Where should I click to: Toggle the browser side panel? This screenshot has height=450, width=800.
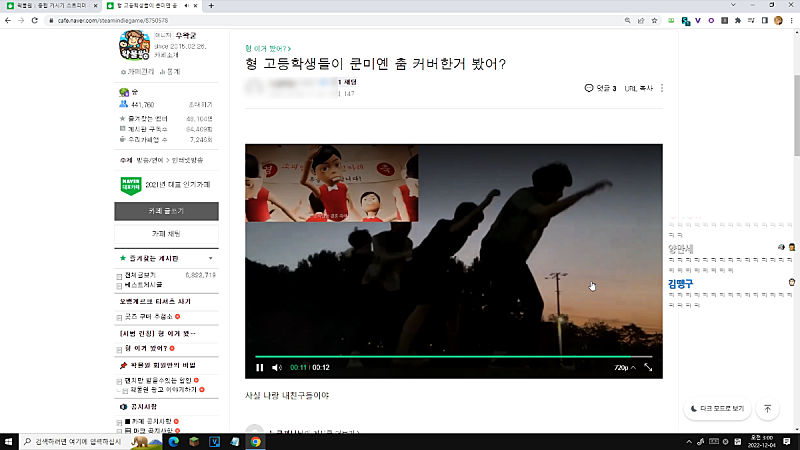(764, 20)
